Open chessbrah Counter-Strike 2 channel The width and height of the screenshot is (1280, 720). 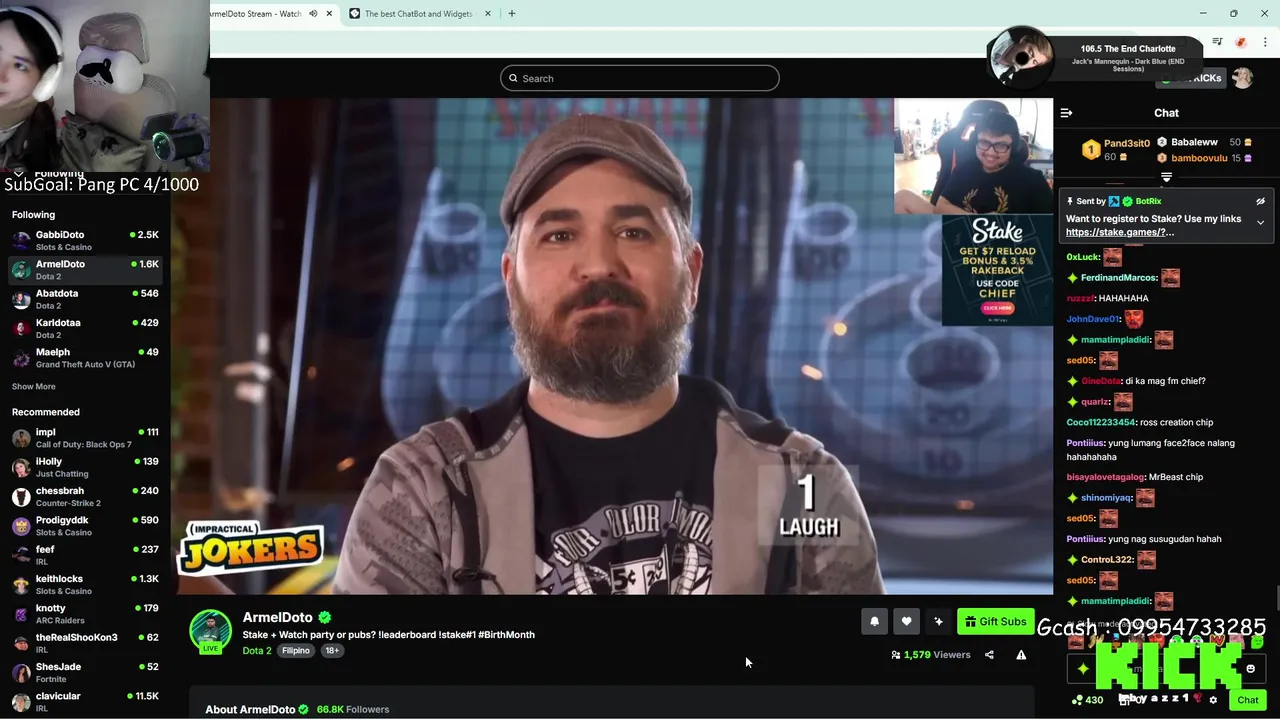tap(85, 497)
